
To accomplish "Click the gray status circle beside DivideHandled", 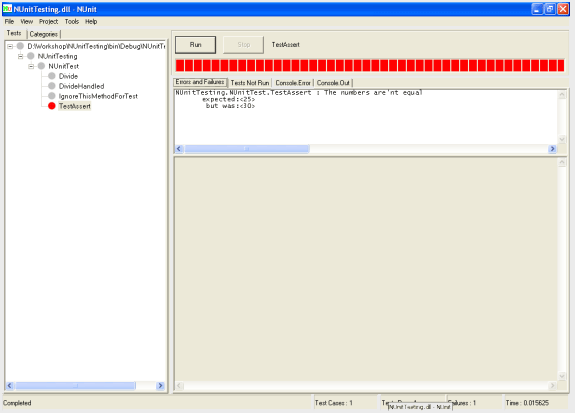I will (52, 86).
